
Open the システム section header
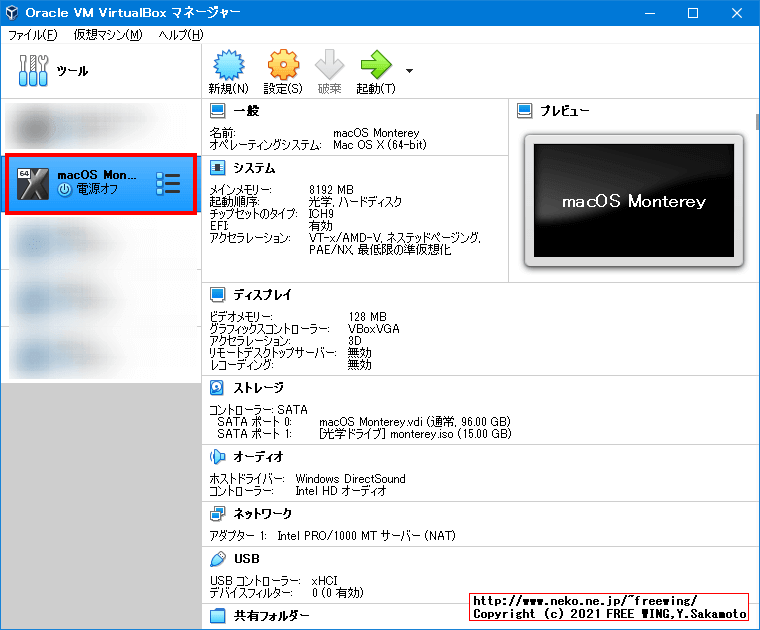[254, 168]
